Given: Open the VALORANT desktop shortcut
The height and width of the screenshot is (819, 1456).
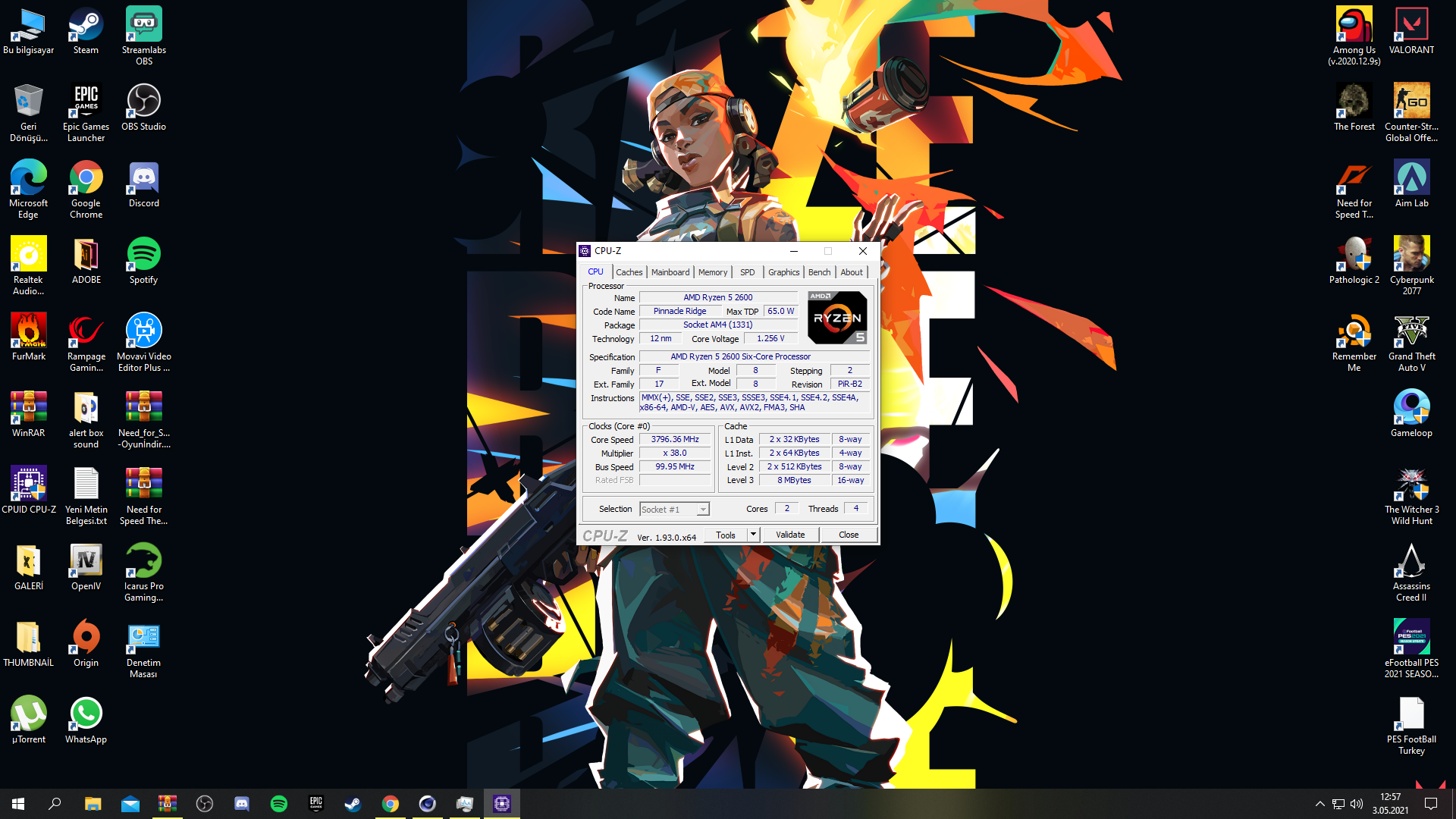Looking at the screenshot, I should pos(1411,32).
